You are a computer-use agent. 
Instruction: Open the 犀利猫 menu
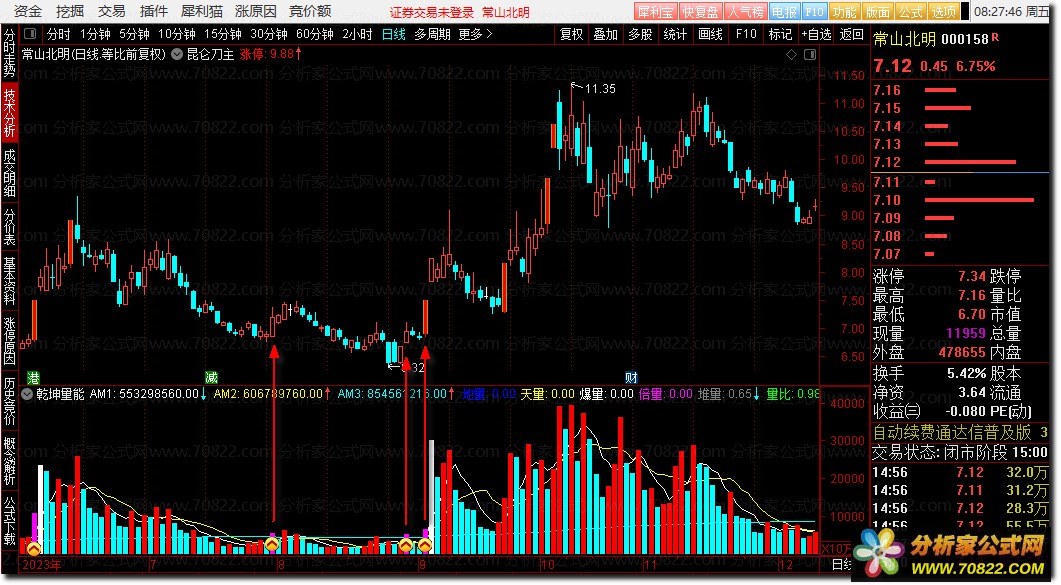[202, 11]
